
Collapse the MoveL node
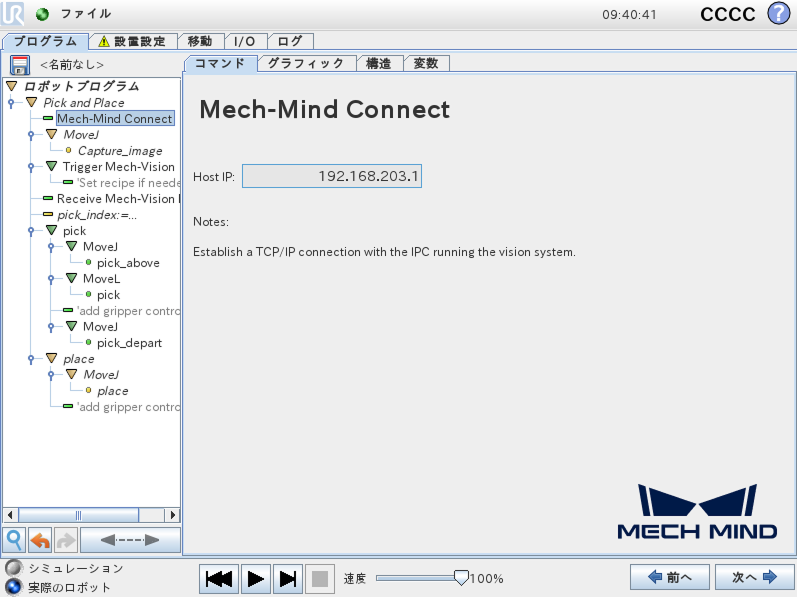coord(72,278)
